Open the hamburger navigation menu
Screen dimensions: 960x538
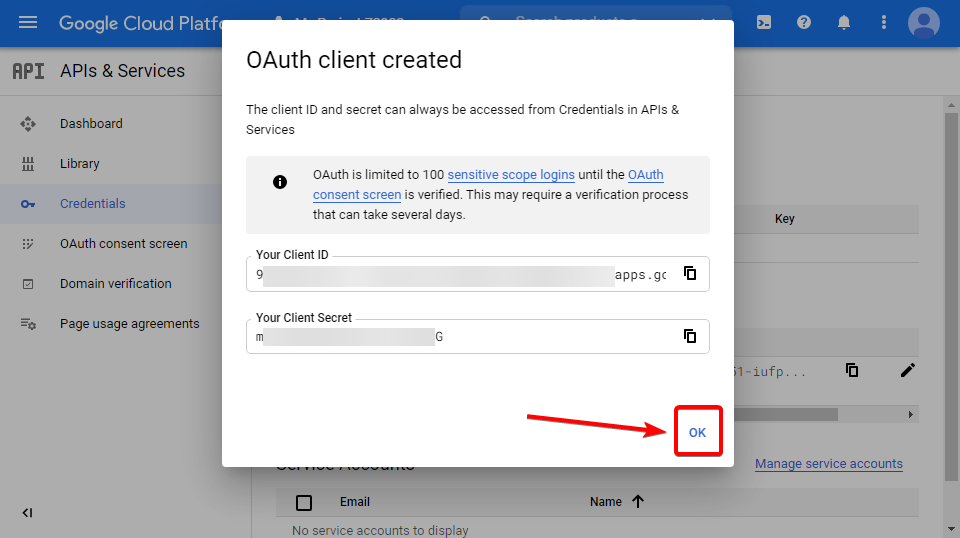tap(28, 22)
